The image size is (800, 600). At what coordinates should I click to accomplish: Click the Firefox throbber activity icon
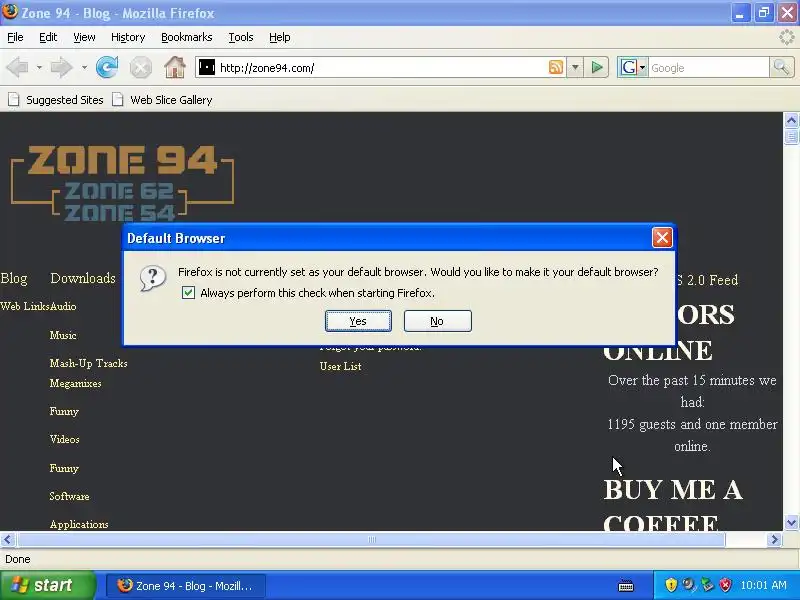click(787, 37)
